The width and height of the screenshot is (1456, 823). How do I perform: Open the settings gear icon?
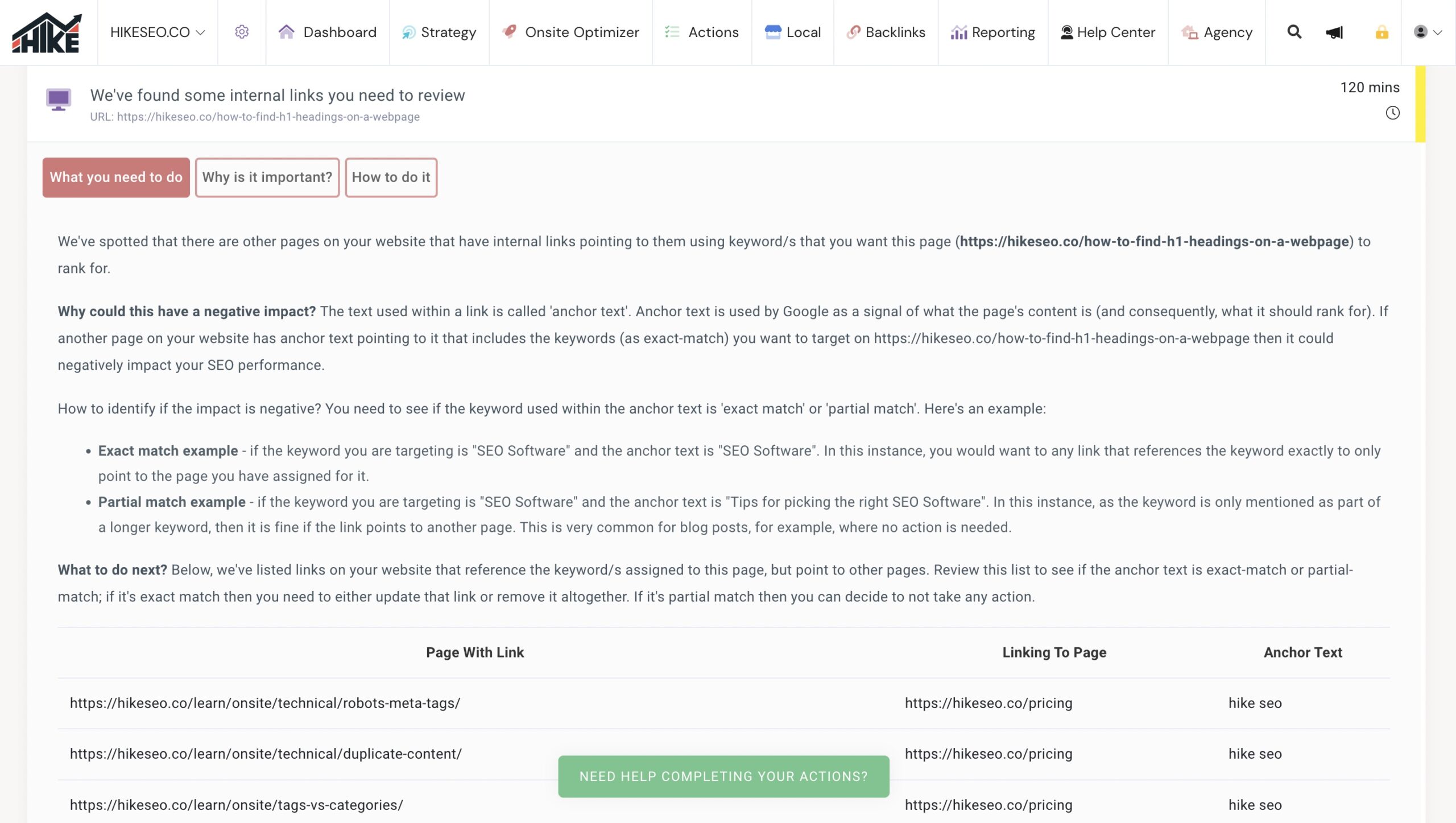click(x=242, y=32)
